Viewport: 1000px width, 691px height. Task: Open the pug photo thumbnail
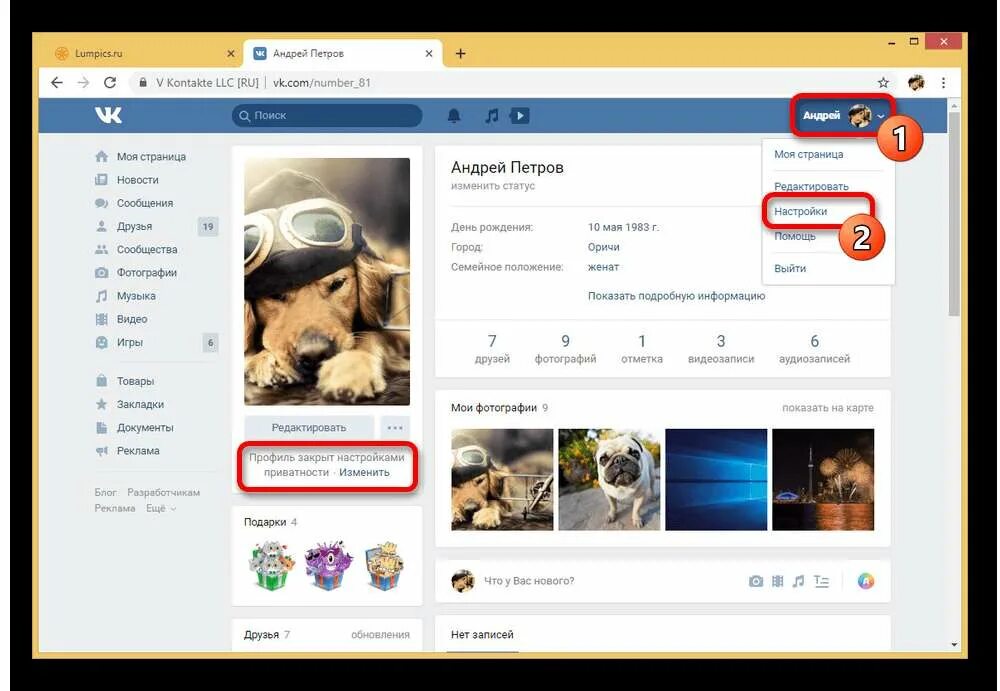tap(609, 479)
